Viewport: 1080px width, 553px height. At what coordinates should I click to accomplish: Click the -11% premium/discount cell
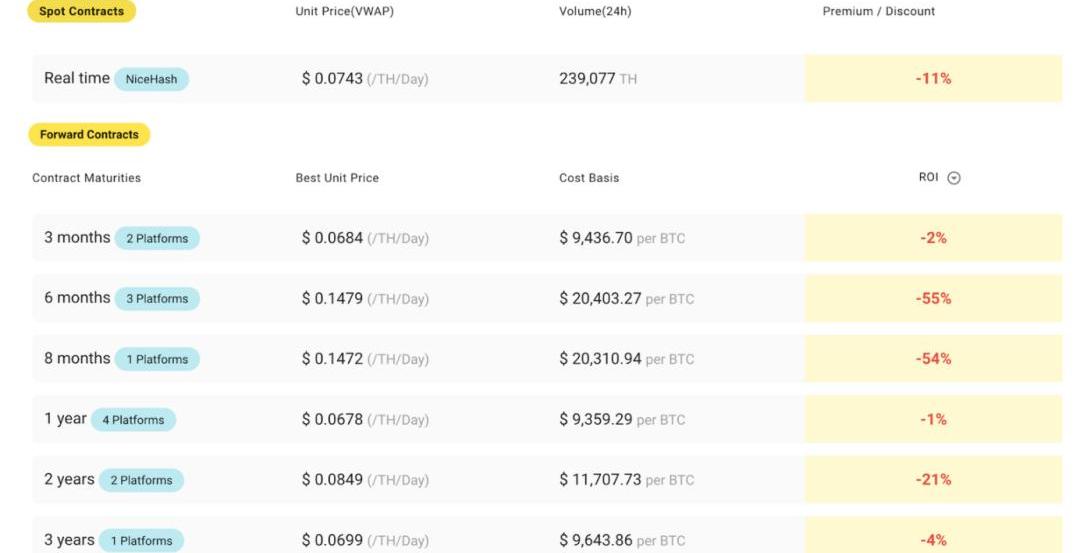(x=933, y=78)
